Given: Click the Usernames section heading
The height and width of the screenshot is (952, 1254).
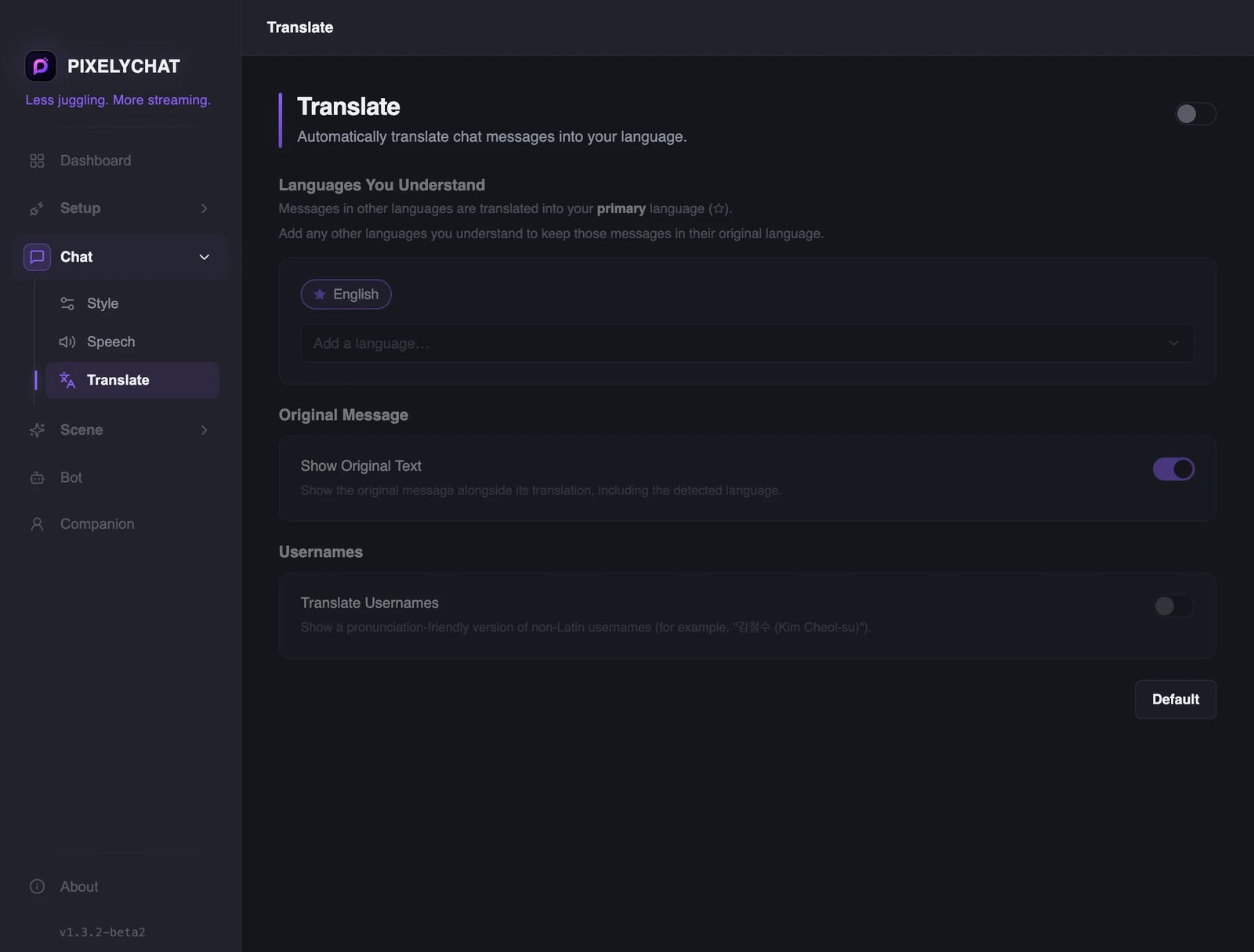Looking at the screenshot, I should point(321,552).
